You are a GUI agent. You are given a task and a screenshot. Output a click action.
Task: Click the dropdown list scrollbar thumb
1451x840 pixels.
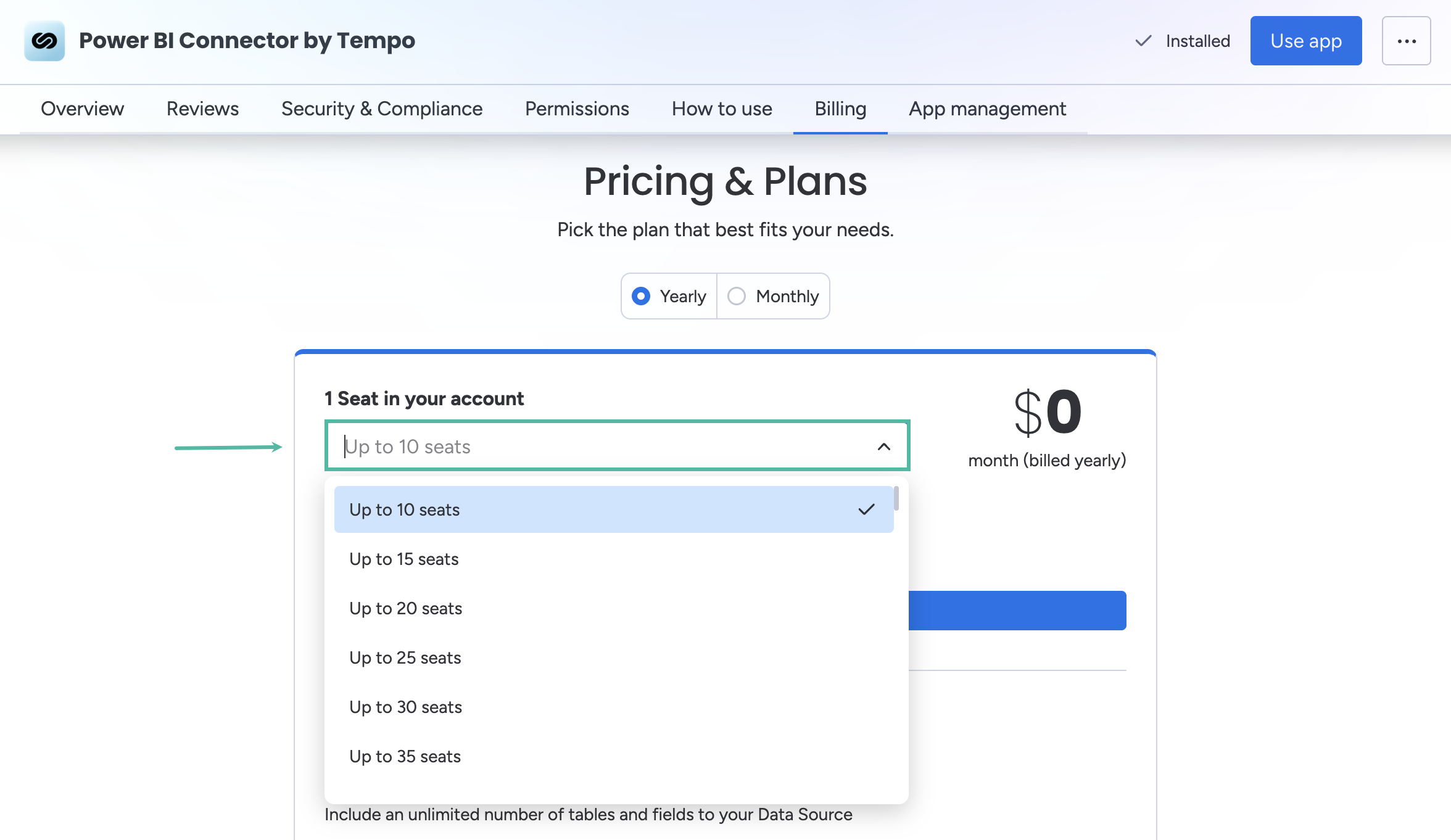click(896, 498)
